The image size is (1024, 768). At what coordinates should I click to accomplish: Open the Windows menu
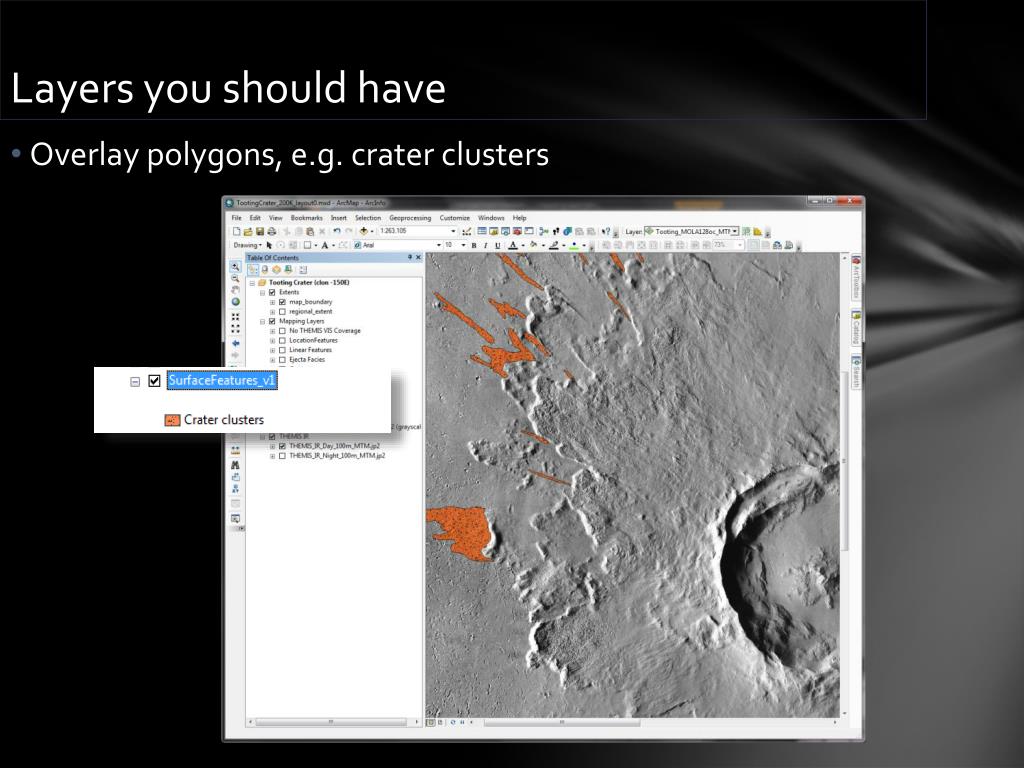pyautogui.click(x=491, y=217)
